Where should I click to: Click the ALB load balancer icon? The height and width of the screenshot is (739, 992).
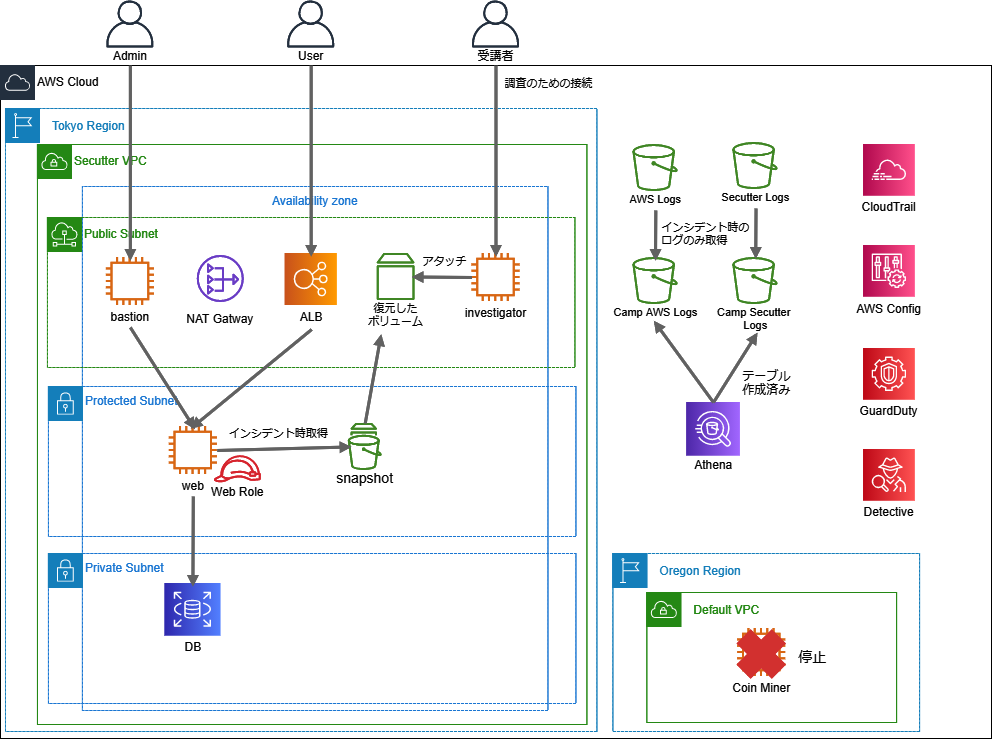311,278
